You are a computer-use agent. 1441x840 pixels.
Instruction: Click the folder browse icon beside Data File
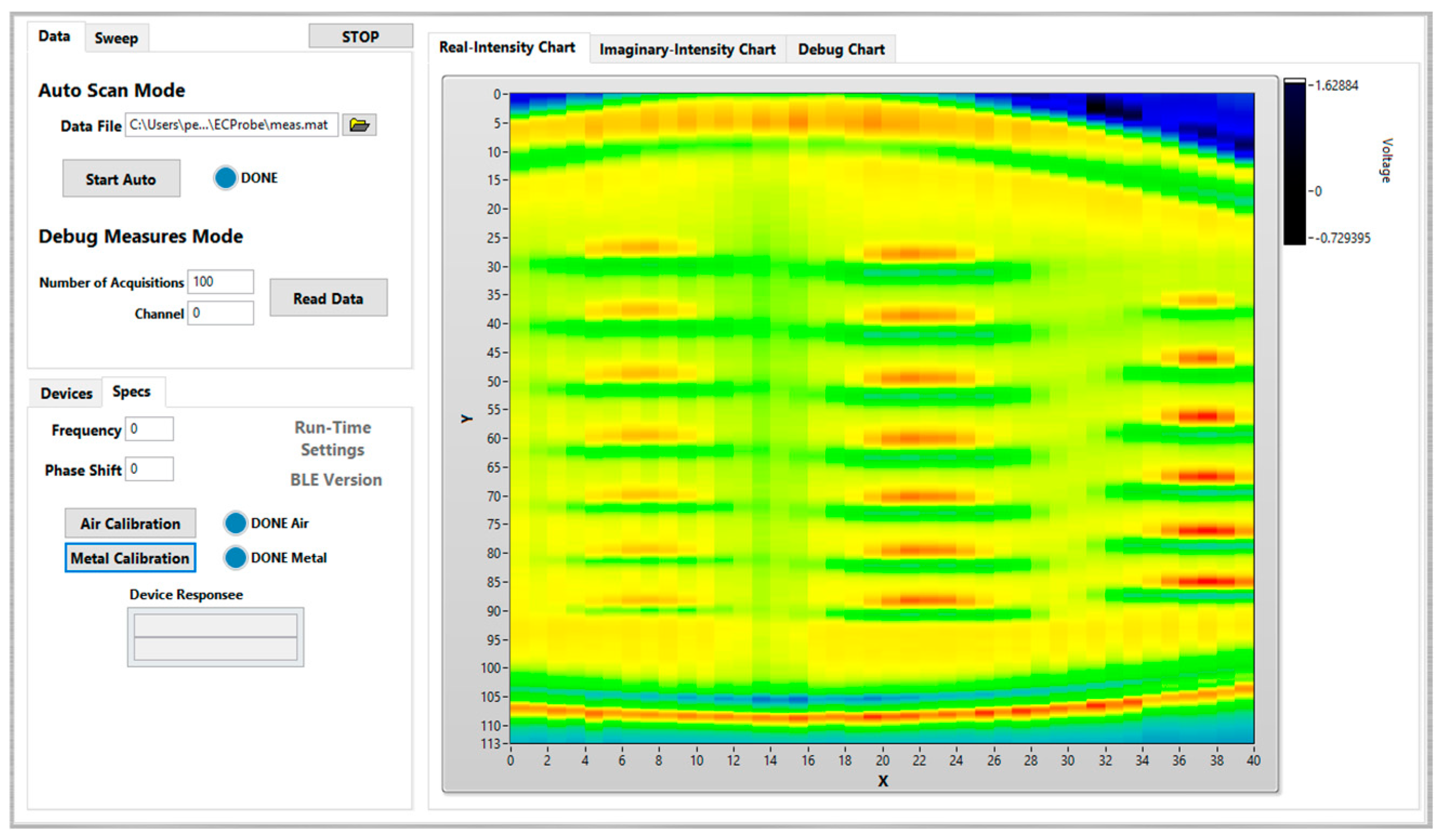point(359,124)
